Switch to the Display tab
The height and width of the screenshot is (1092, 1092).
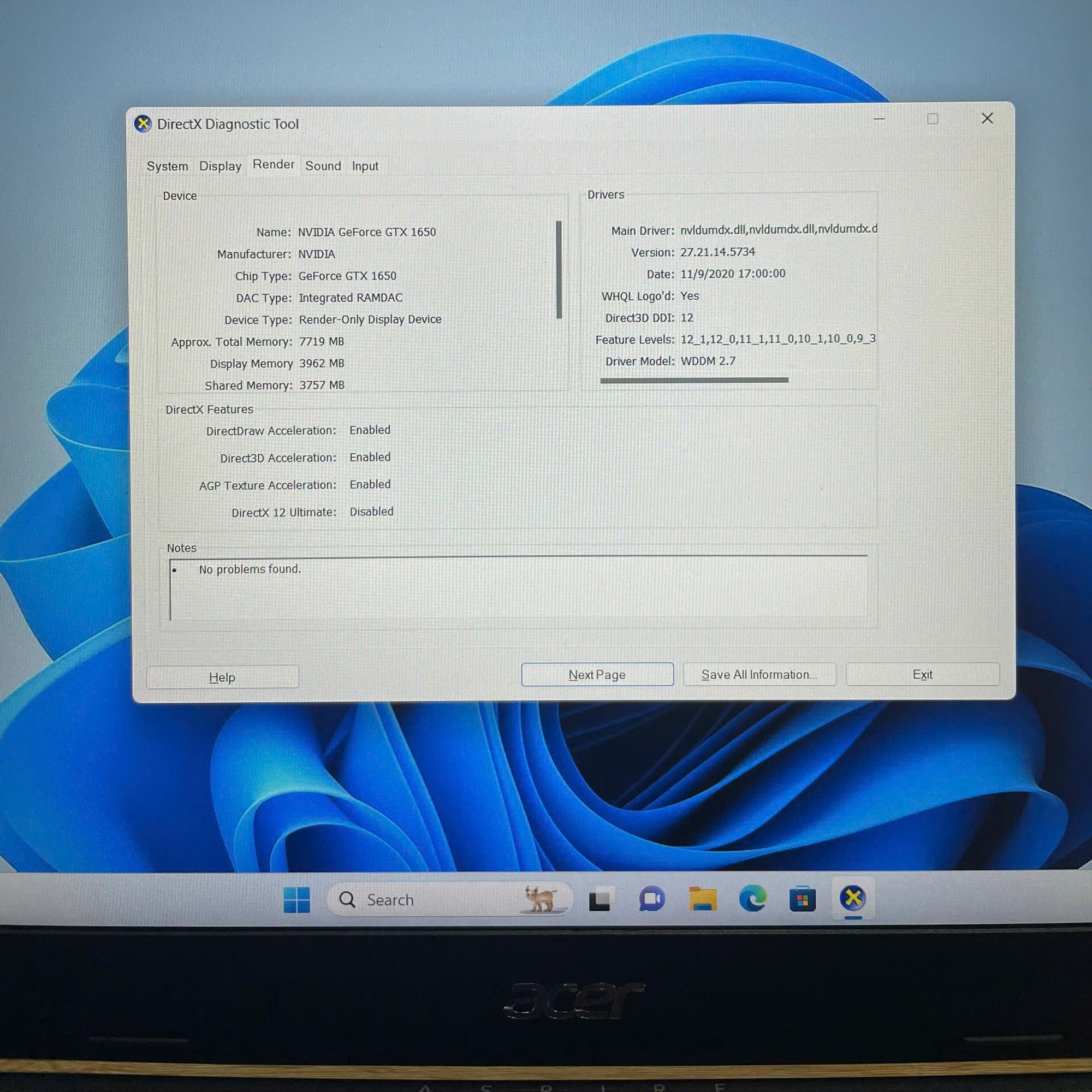coord(220,166)
